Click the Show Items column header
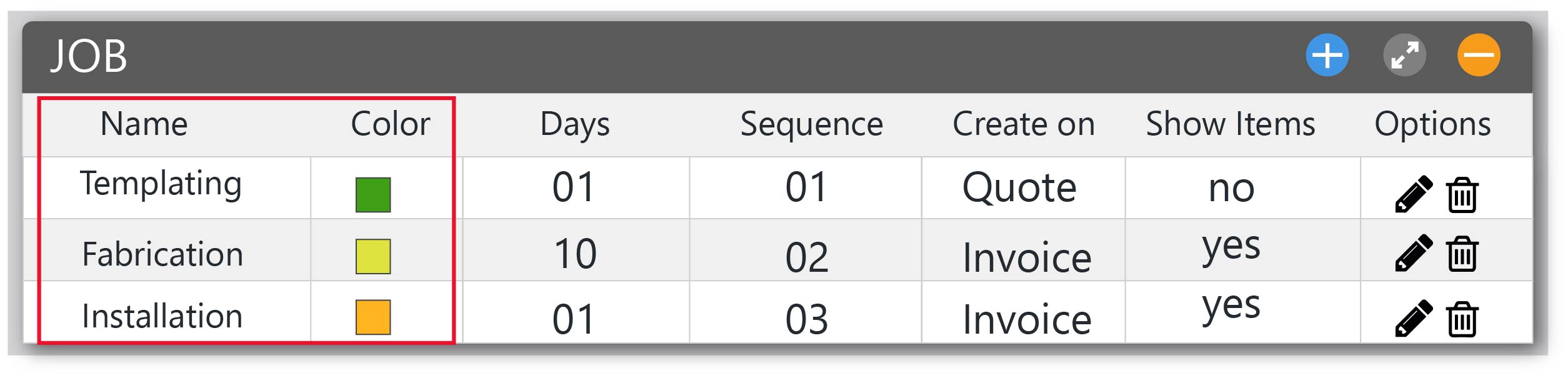The height and width of the screenshot is (378, 1568). 1231,124
